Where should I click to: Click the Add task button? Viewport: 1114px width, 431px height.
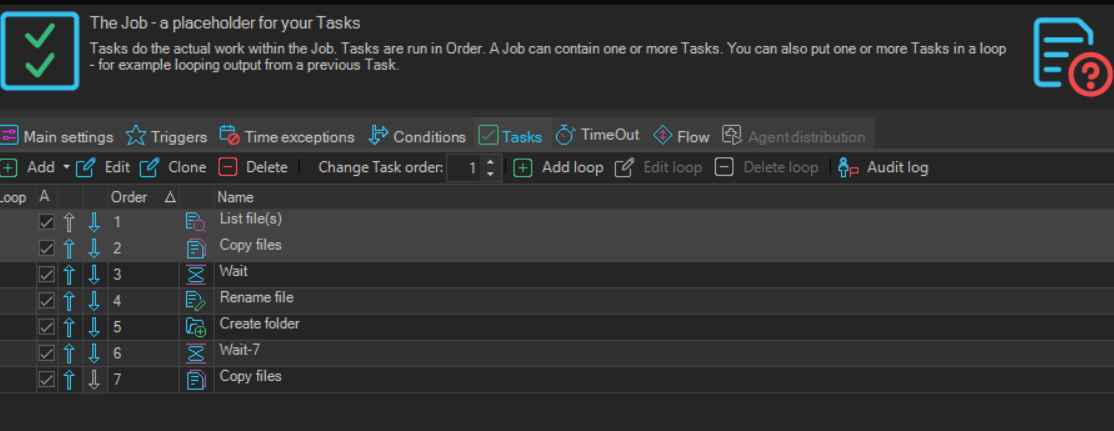click(28, 168)
